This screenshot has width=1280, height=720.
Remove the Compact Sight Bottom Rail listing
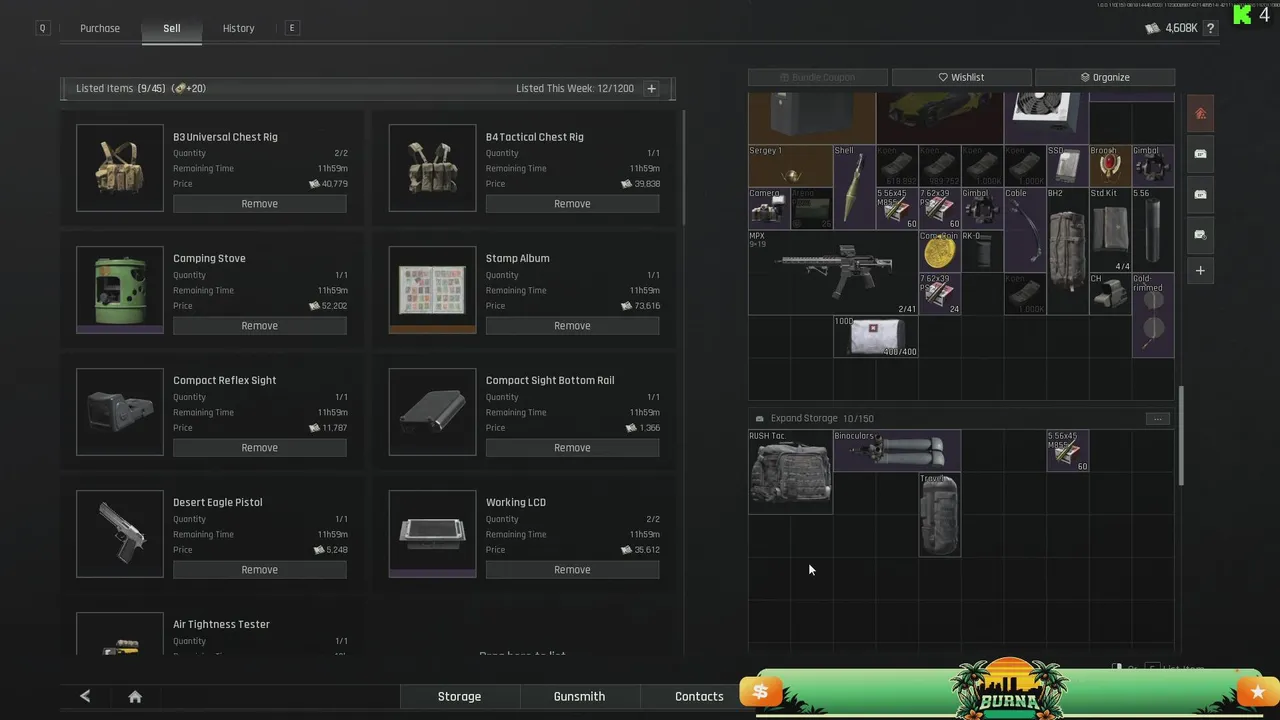(572, 448)
